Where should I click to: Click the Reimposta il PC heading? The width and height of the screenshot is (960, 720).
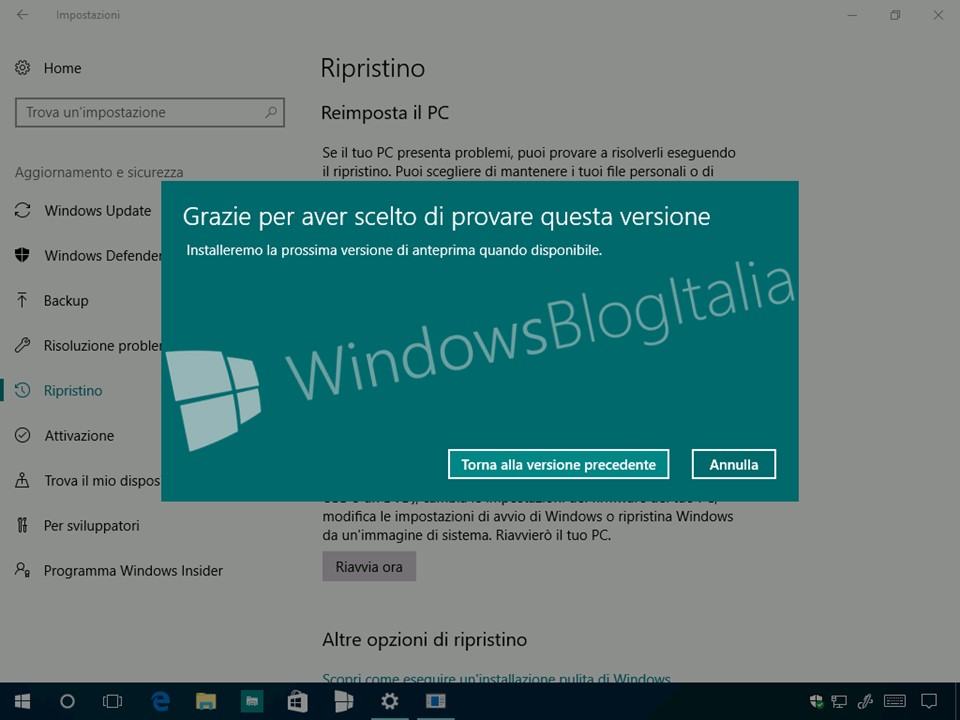[385, 113]
